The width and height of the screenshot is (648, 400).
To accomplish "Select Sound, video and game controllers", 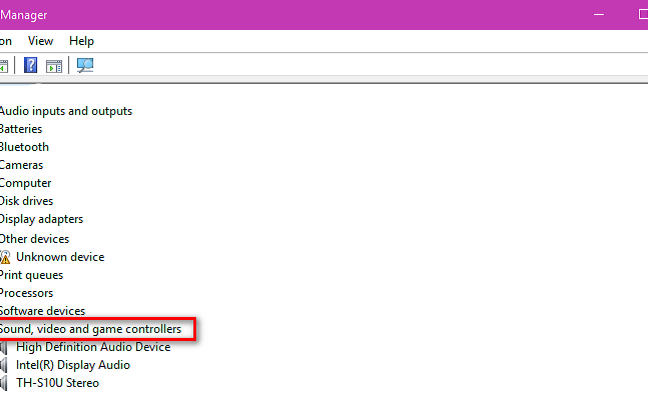I will pyautogui.click(x=91, y=329).
